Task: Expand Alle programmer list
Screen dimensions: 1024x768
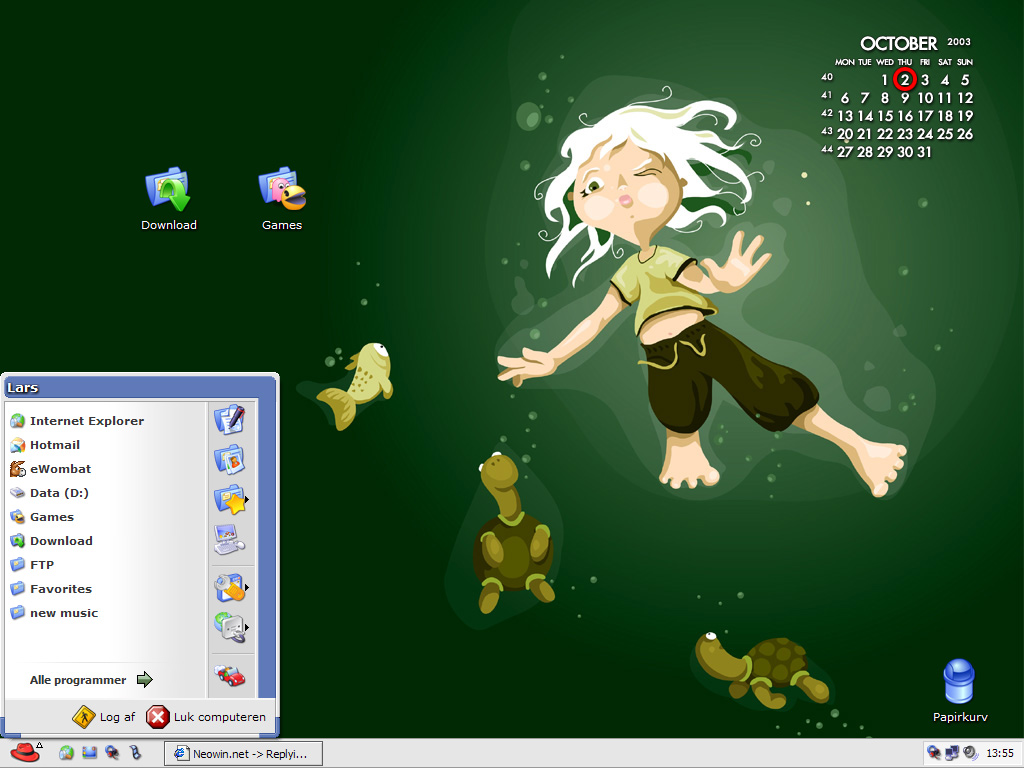Action: click(x=90, y=680)
